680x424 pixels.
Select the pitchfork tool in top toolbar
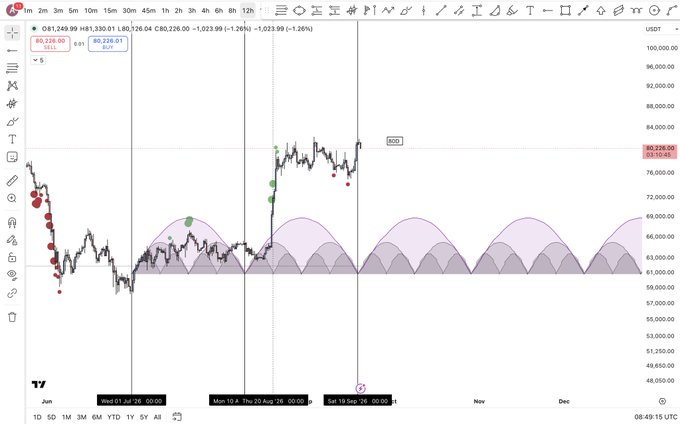(352, 10)
